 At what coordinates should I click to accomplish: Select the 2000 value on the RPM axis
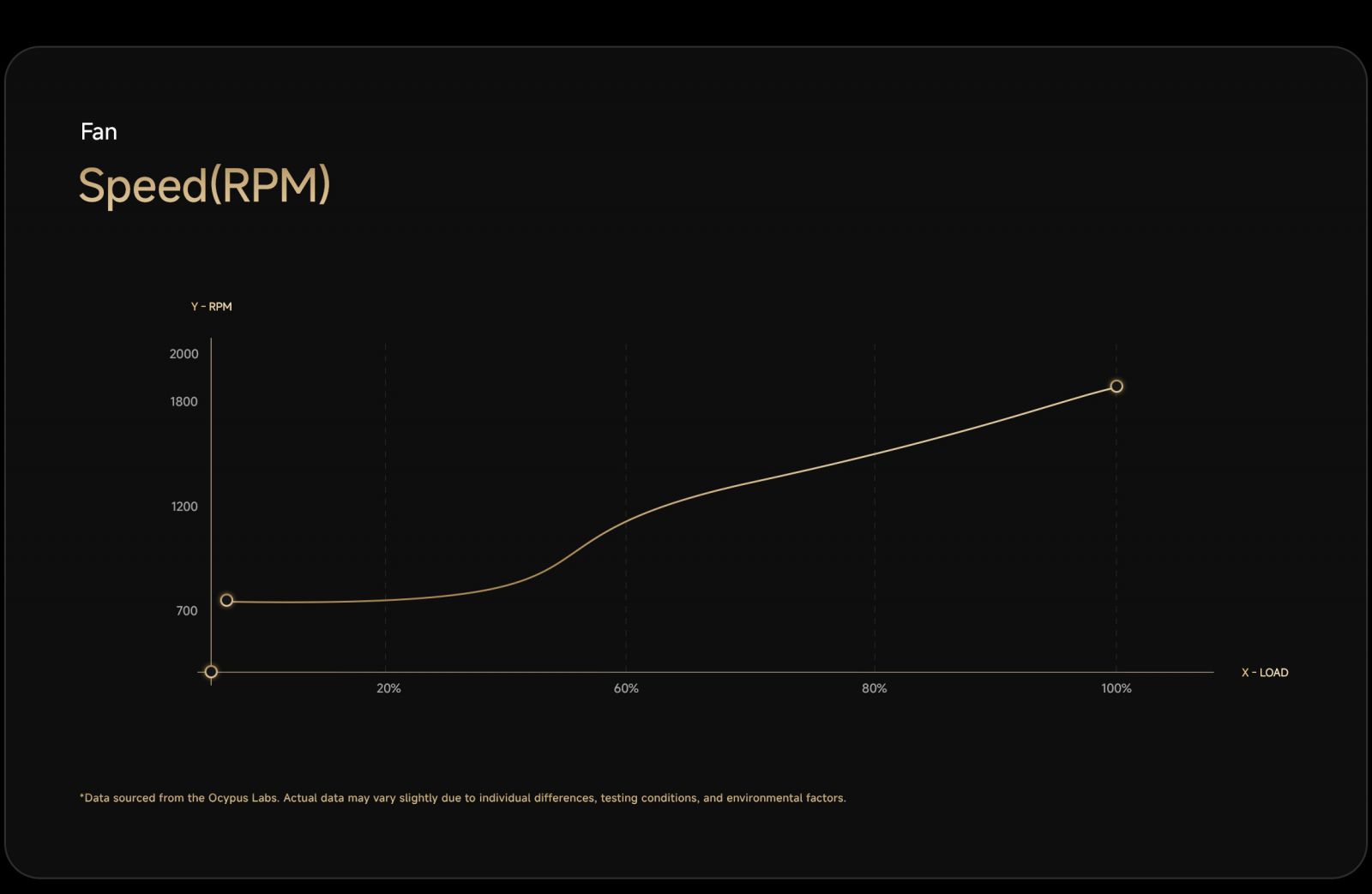[x=184, y=354]
